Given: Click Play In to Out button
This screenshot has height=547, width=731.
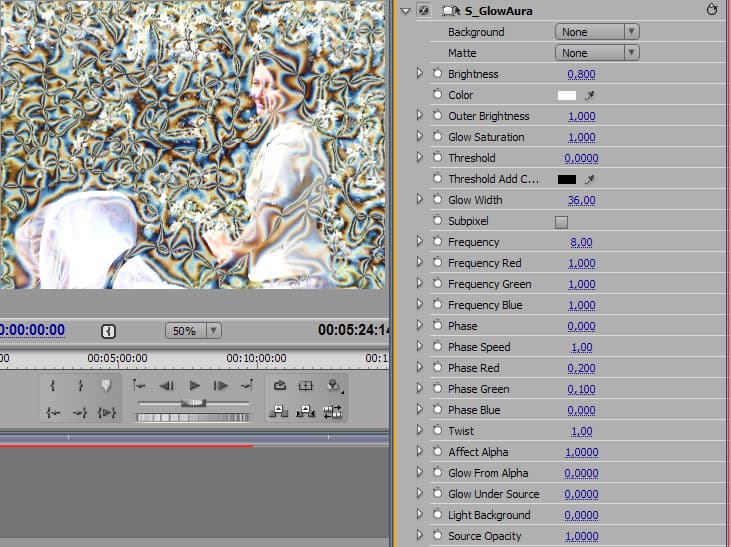Looking at the screenshot, I should 106,412.
